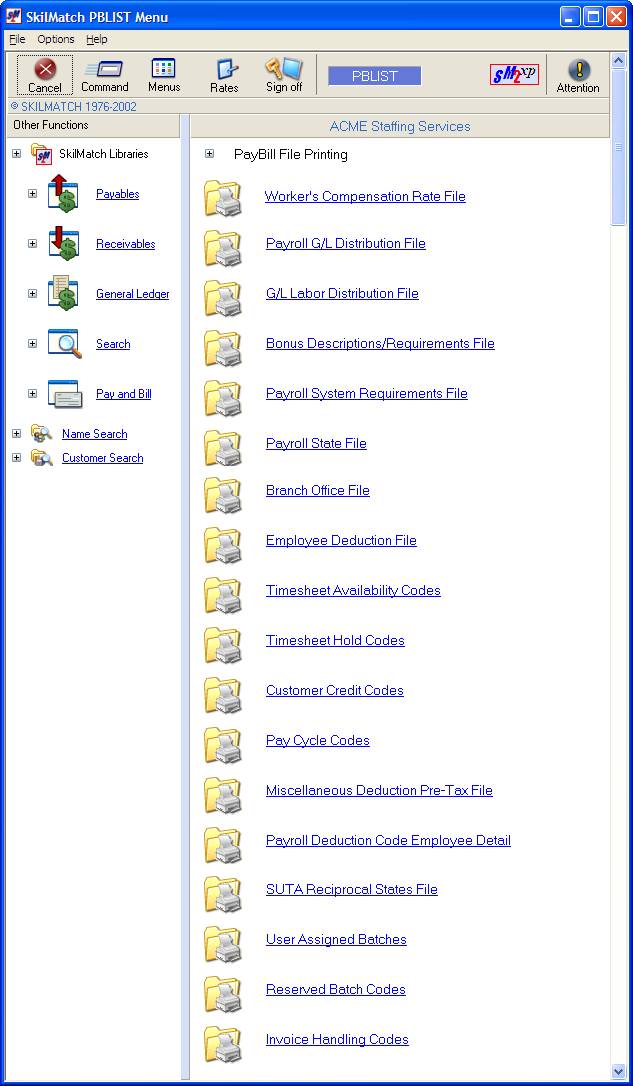Click the vertical scrollbar down arrow
The image size is (633, 1086).
pos(618,1071)
